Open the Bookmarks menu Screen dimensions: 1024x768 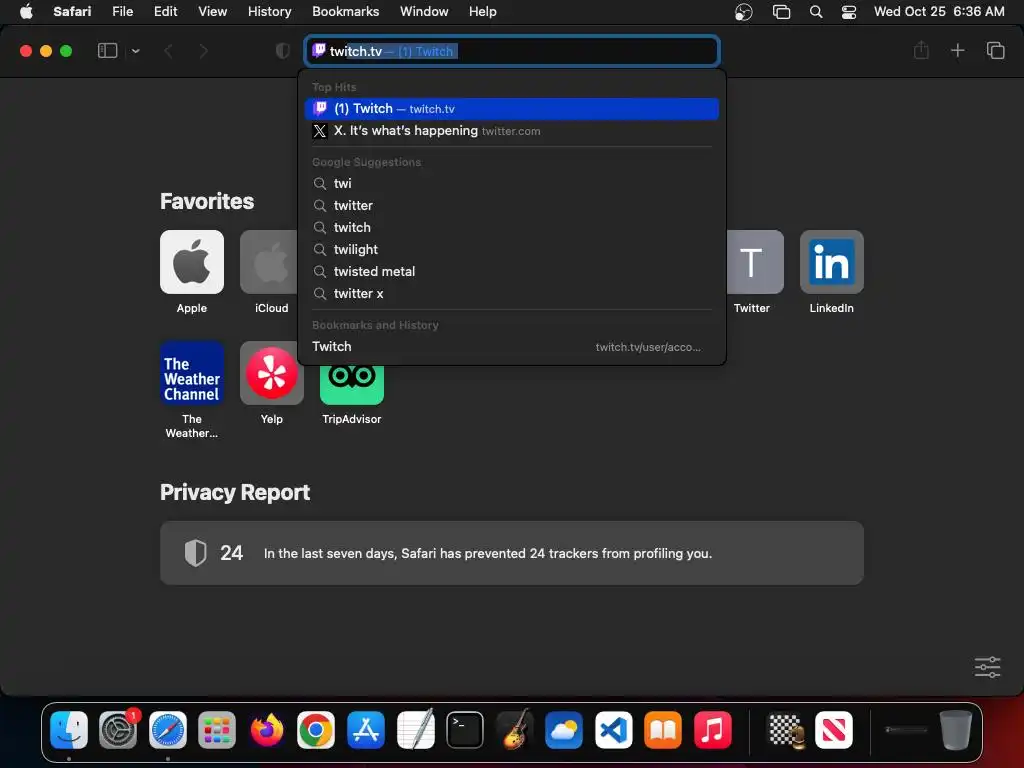click(x=345, y=12)
